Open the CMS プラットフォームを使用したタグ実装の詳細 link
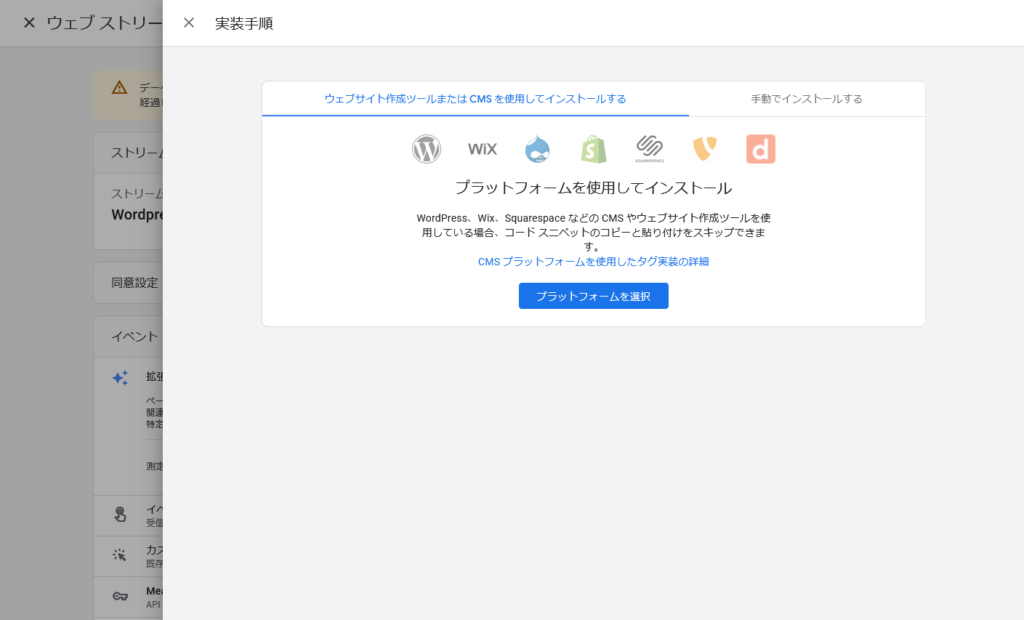This screenshot has height=620, width=1024. pos(593,262)
